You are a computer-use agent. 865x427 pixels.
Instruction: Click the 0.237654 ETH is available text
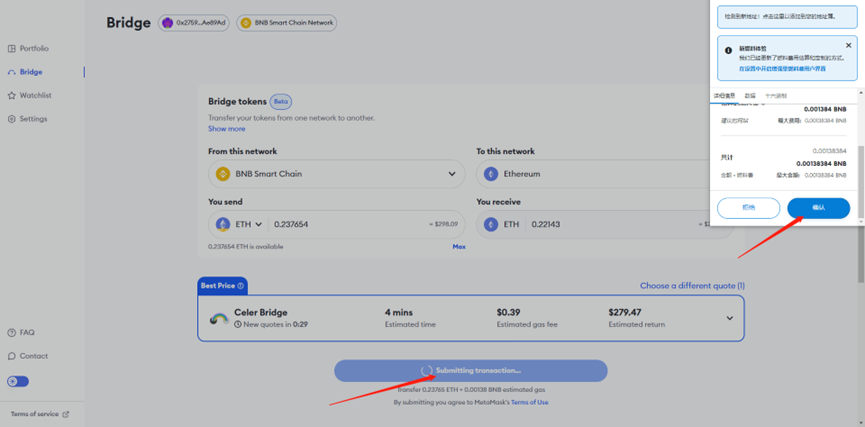point(245,247)
